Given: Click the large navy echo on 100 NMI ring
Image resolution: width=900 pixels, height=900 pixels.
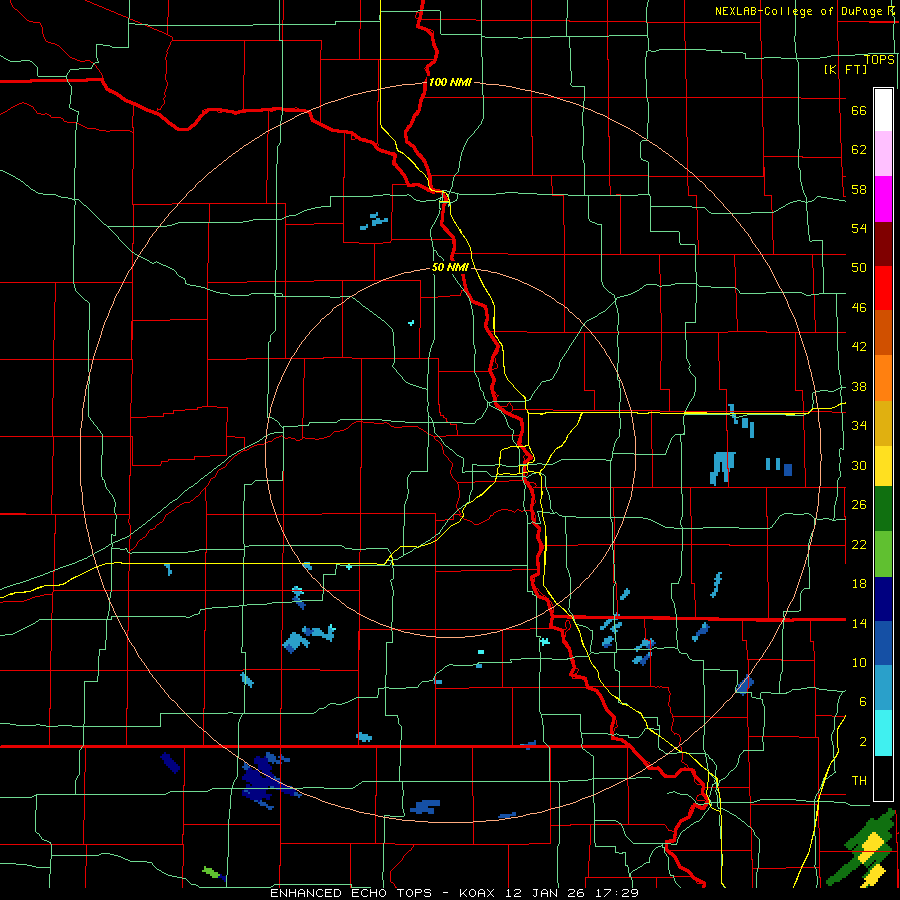Looking at the screenshot, I should [266, 779].
